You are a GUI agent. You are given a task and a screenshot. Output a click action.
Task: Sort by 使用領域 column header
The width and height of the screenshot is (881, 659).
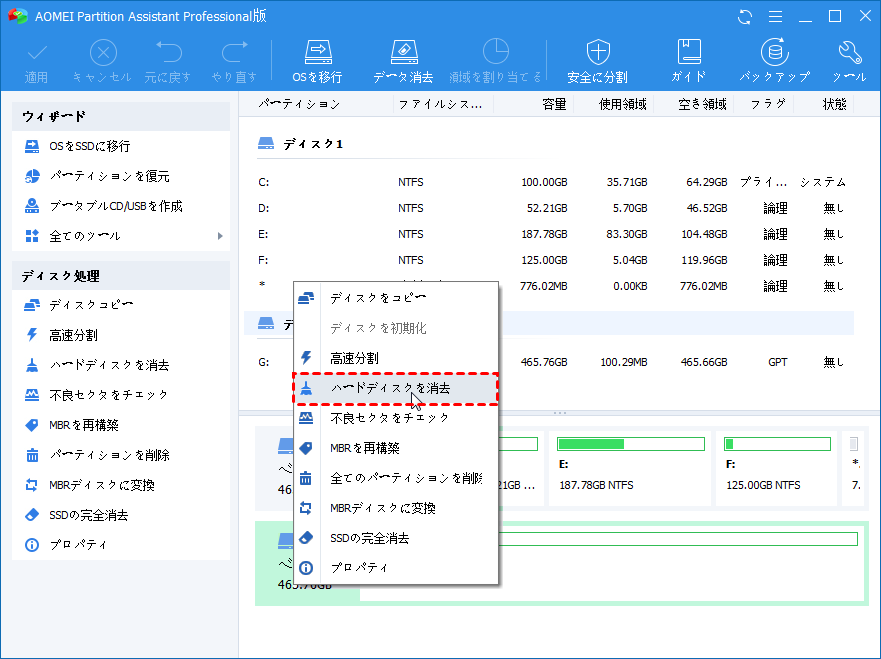623,104
